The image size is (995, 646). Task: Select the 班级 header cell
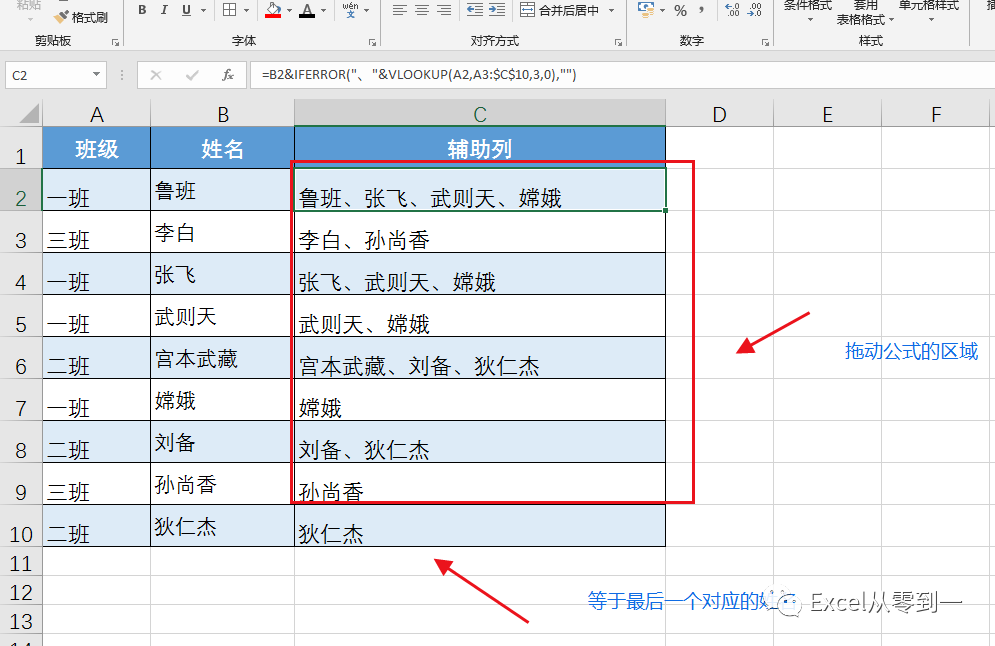click(96, 148)
